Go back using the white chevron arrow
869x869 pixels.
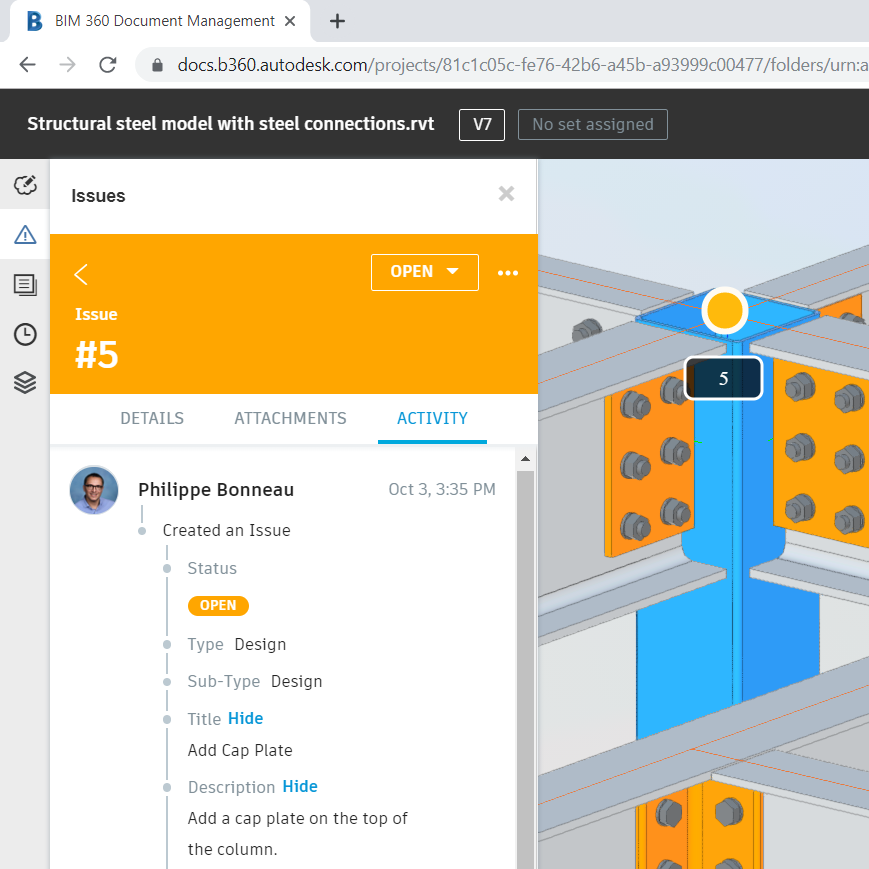[81, 274]
